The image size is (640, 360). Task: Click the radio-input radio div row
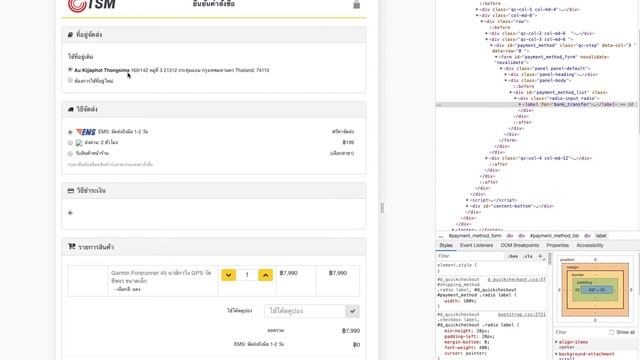coord(557,98)
